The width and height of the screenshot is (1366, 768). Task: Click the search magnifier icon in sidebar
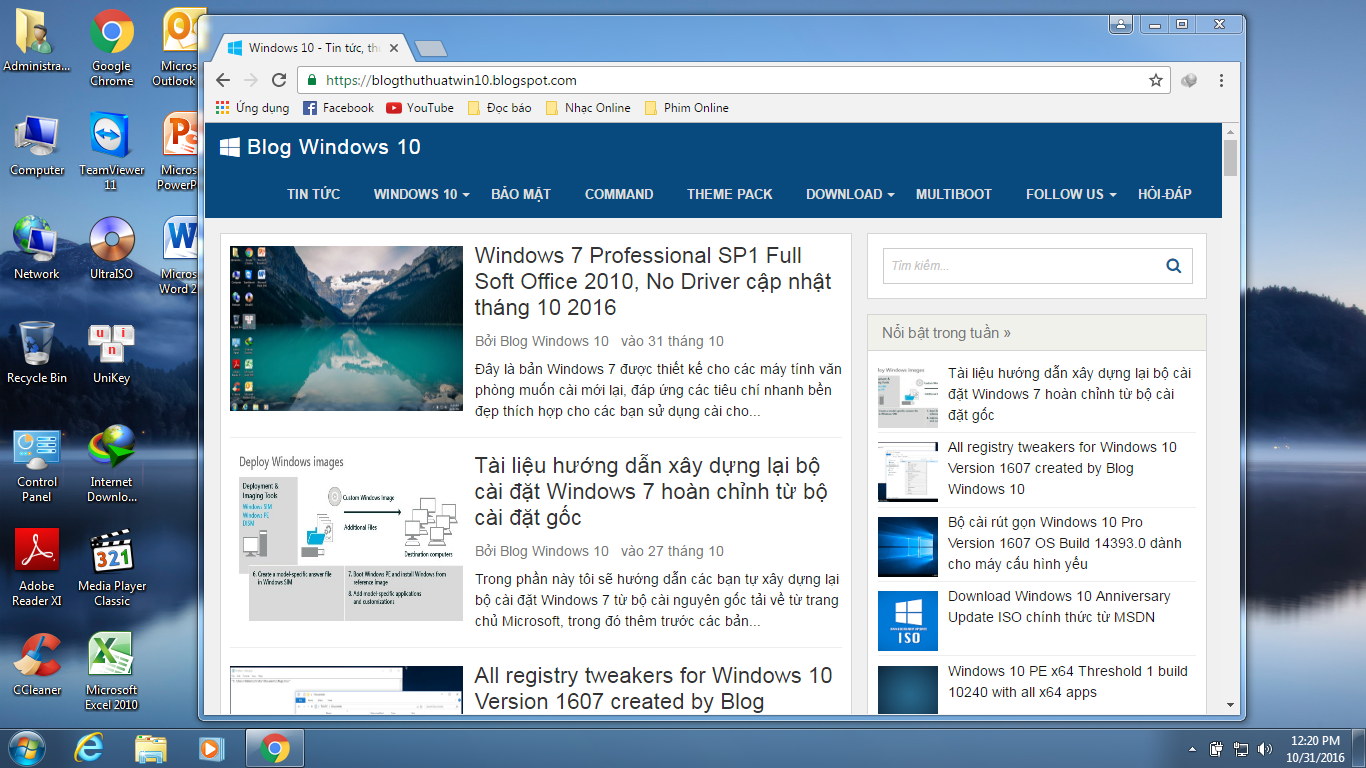click(1173, 266)
